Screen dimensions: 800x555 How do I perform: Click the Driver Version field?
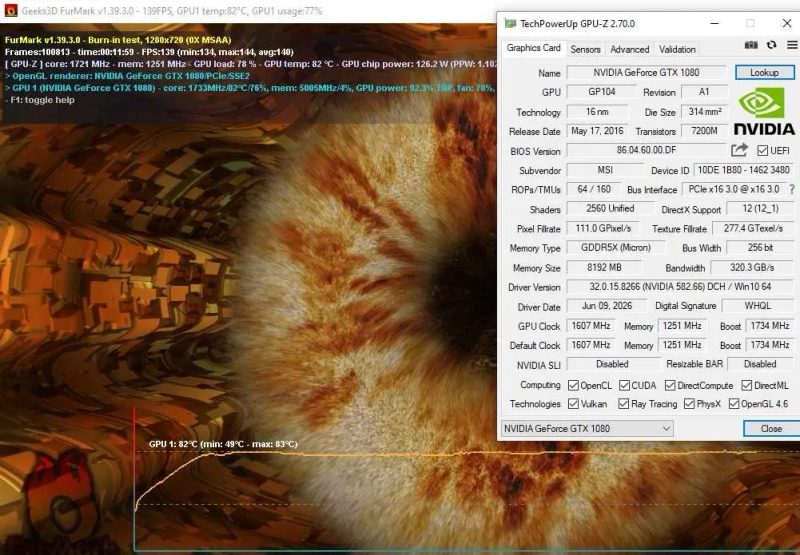[x=680, y=287]
